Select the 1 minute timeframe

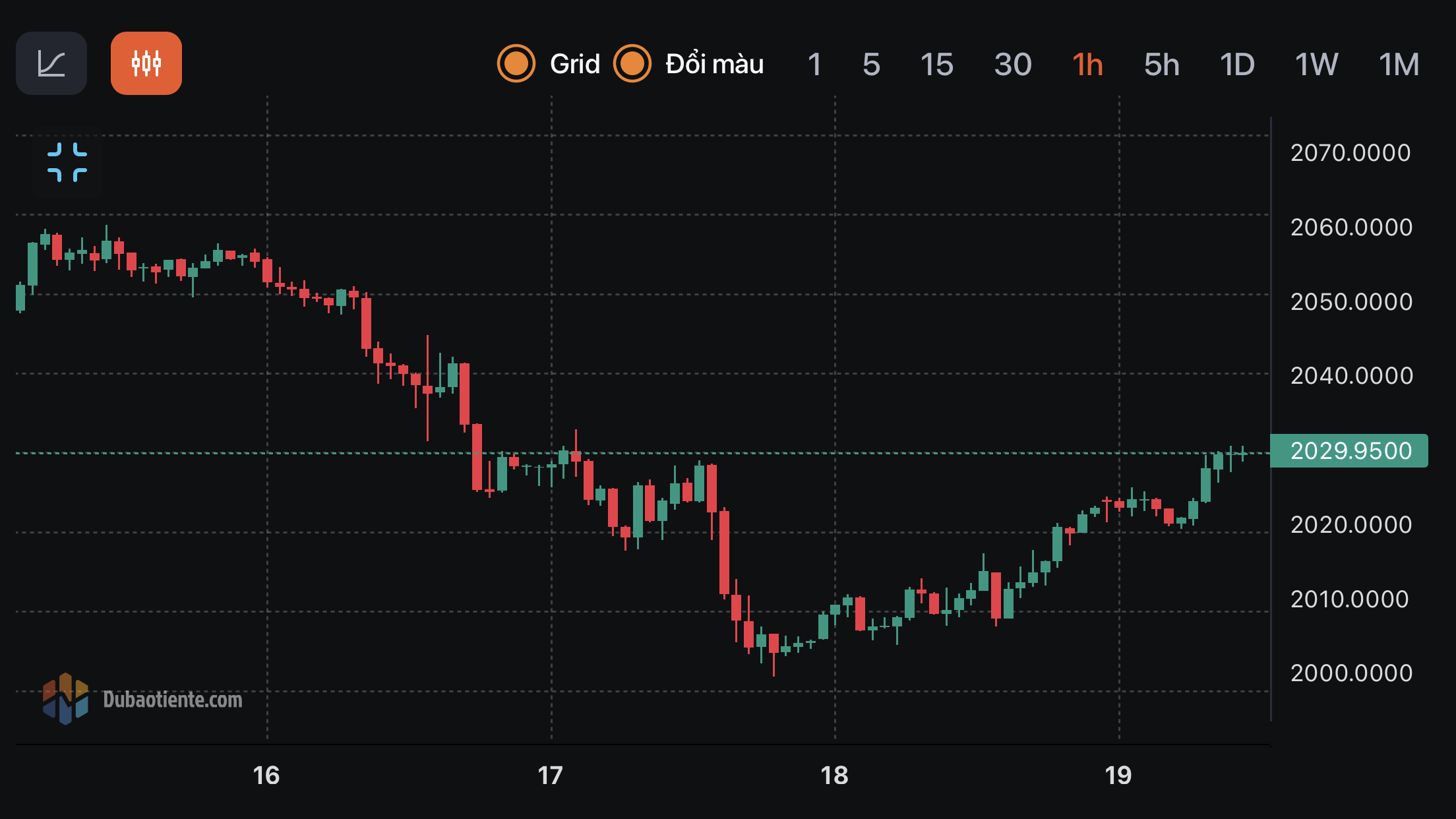coord(814,65)
